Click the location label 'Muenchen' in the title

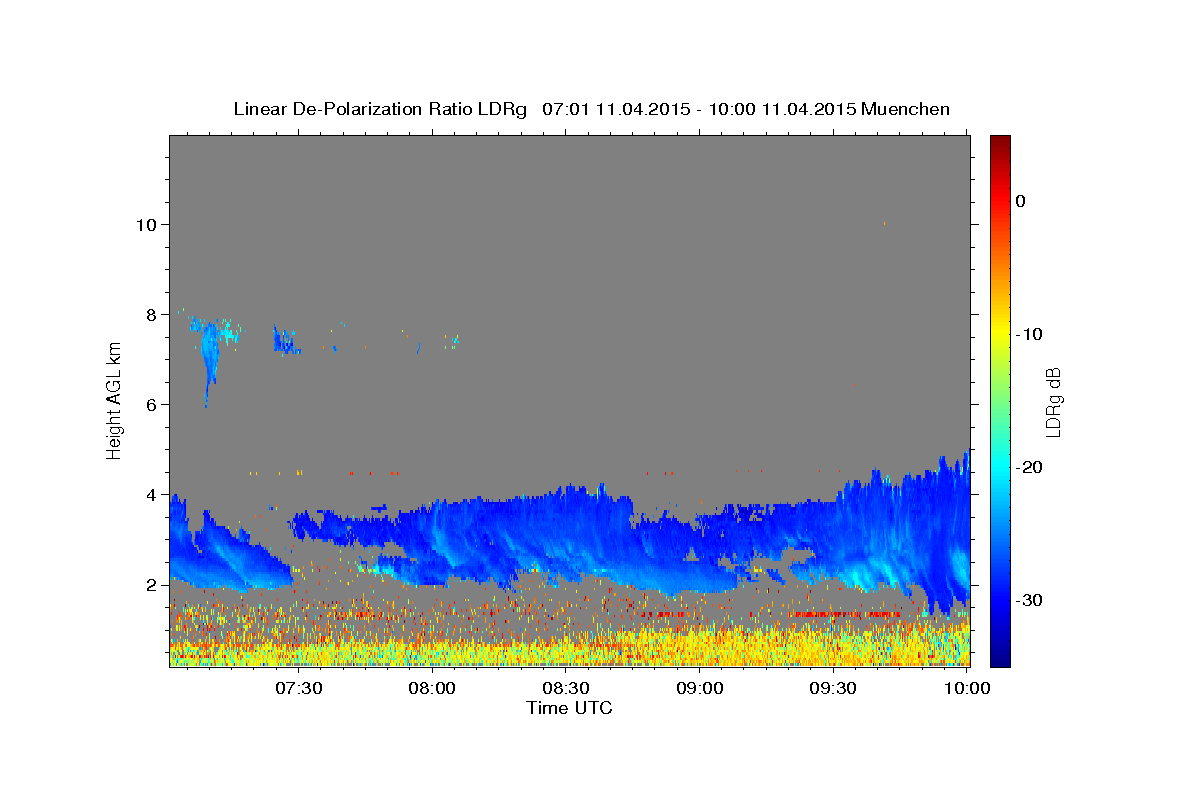tap(905, 109)
